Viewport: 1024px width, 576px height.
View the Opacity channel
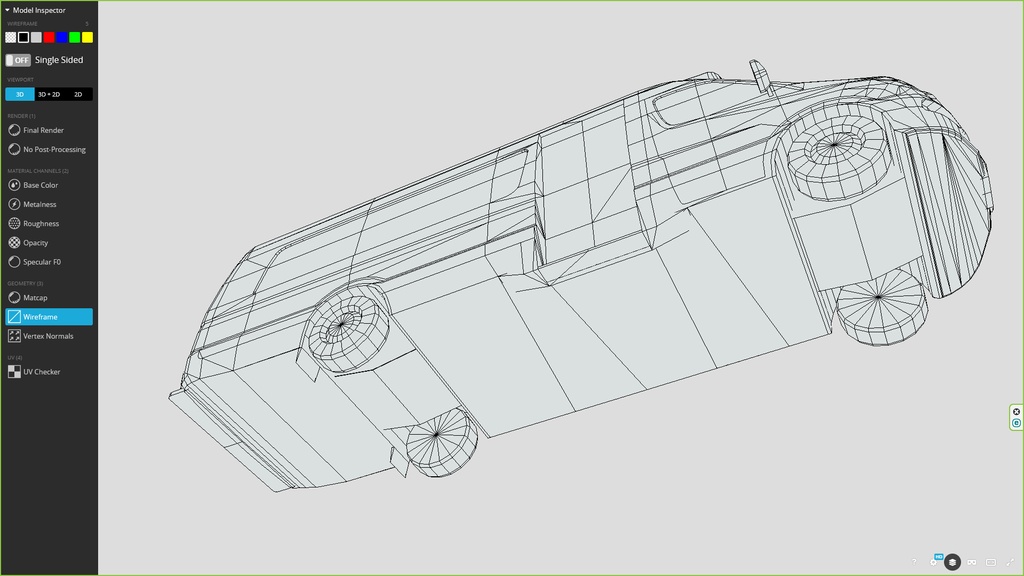35,242
